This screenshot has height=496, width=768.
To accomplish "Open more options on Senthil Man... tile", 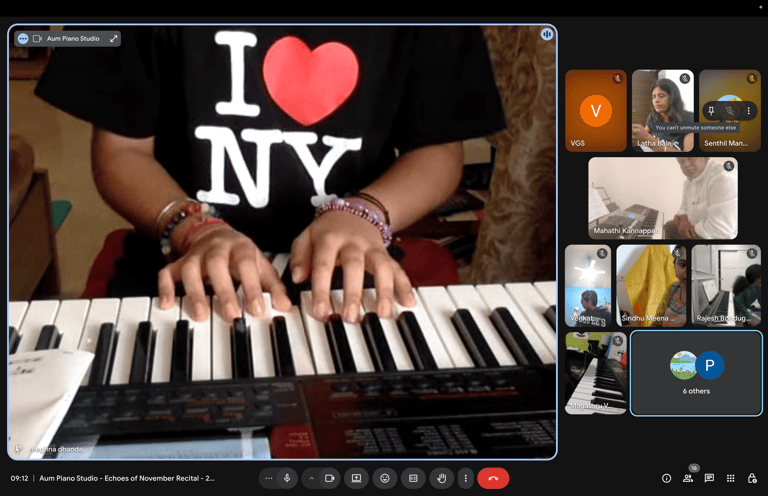I will [x=748, y=111].
